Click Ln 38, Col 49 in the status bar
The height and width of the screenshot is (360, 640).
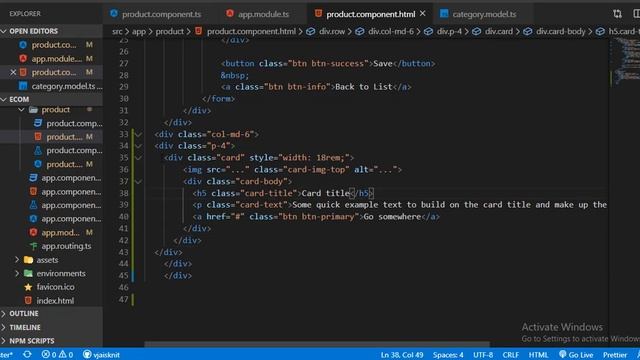coord(402,355)
